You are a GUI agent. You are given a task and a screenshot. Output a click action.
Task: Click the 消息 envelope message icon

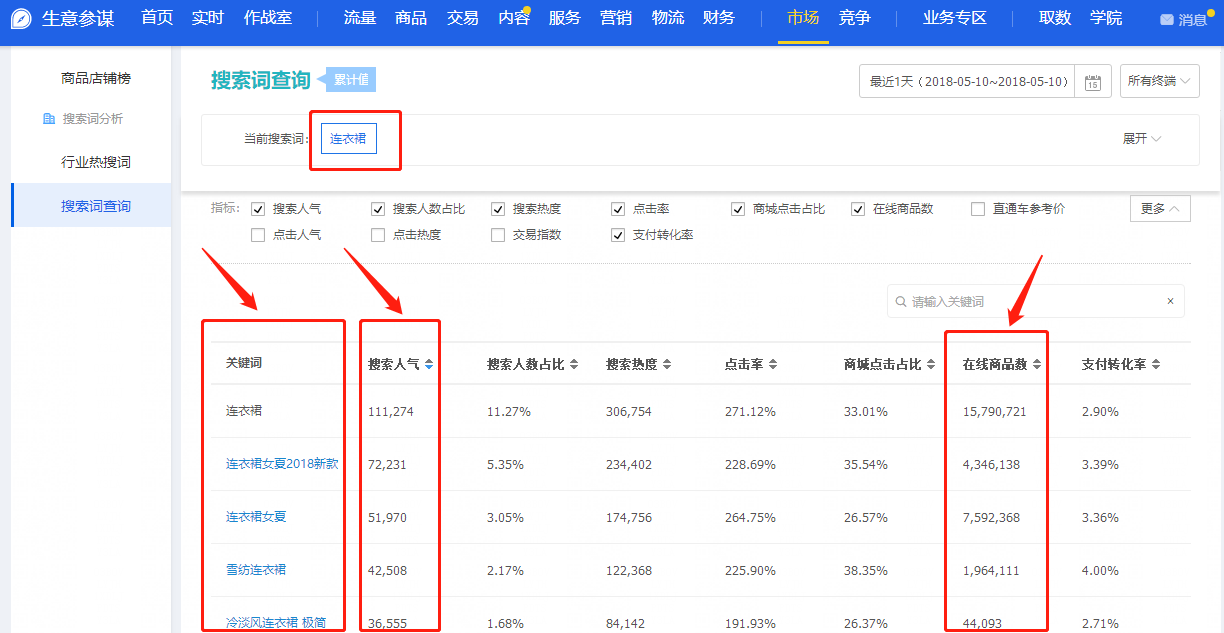[x=1167, y=20]
